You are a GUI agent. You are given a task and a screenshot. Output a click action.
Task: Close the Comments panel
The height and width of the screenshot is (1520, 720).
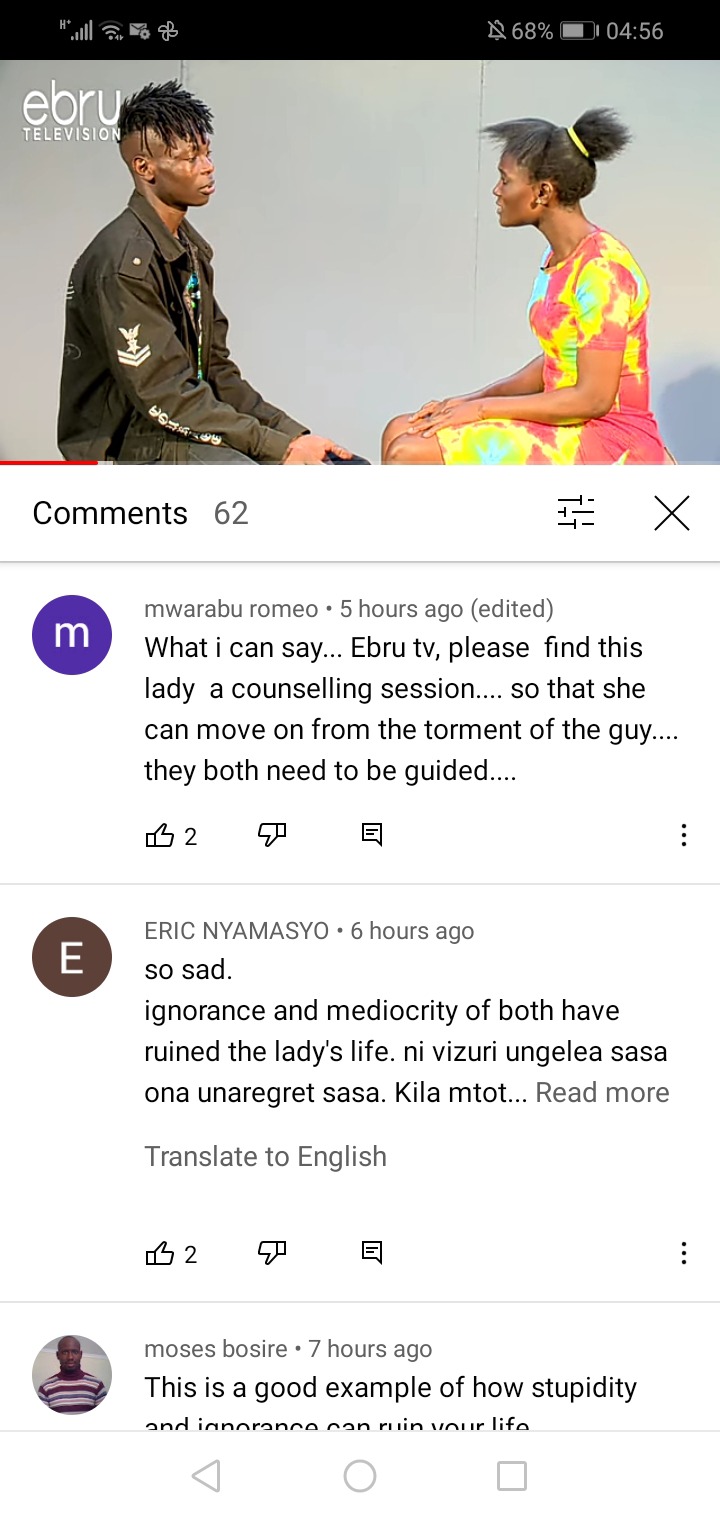672,513
